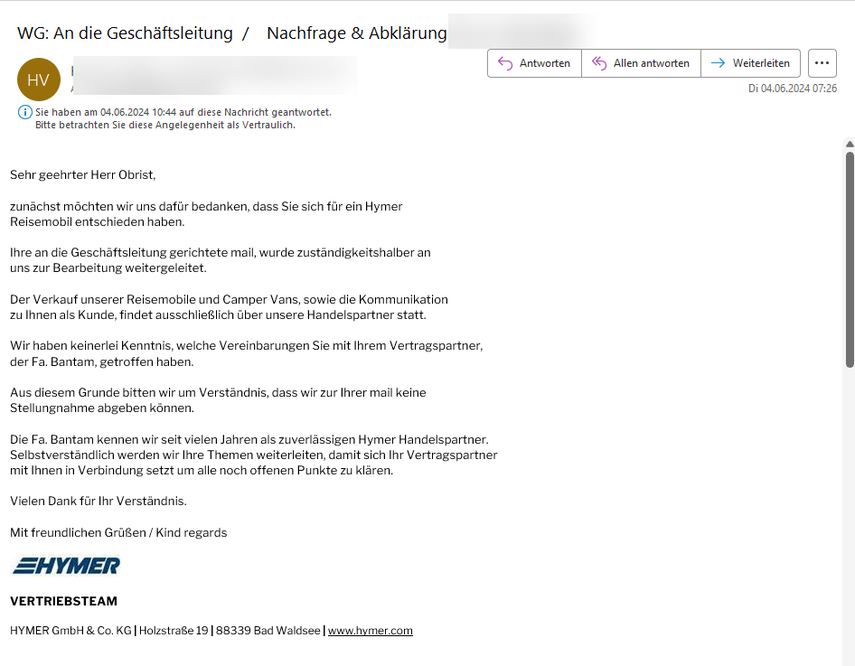Forward the email with Weiterleiten
This screenshot has height=666, width=855.
[750, 63]
